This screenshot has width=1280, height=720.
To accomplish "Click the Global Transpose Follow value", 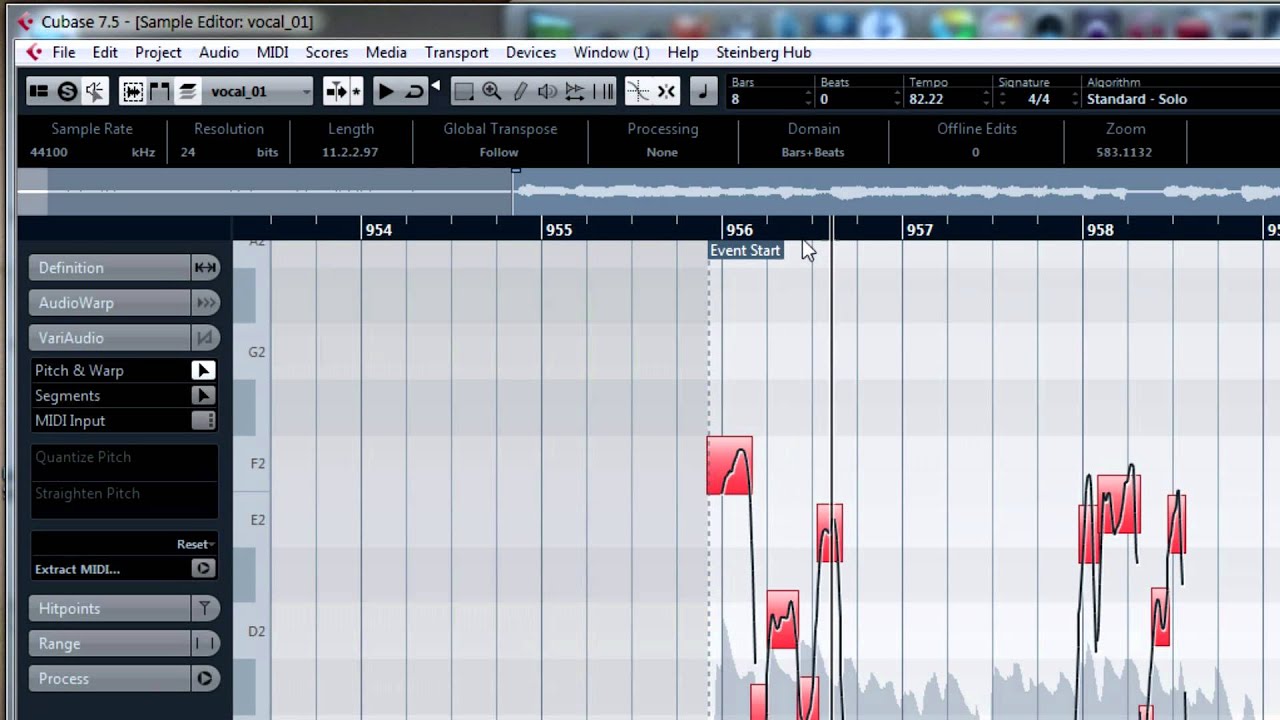I will coord(498,152).
